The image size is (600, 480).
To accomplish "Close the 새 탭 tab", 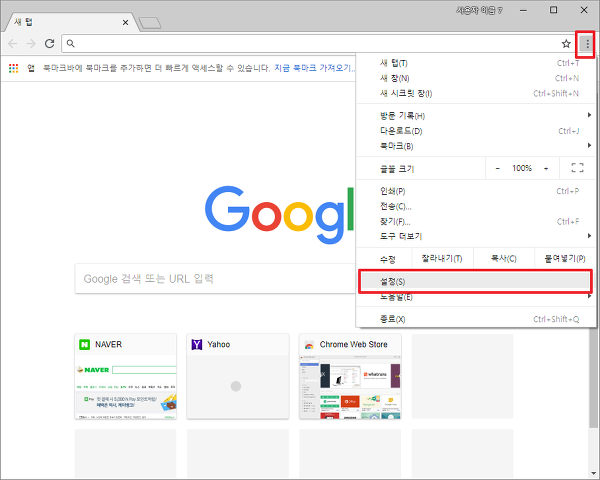I will pyautogui.click(x=125, y=23).
